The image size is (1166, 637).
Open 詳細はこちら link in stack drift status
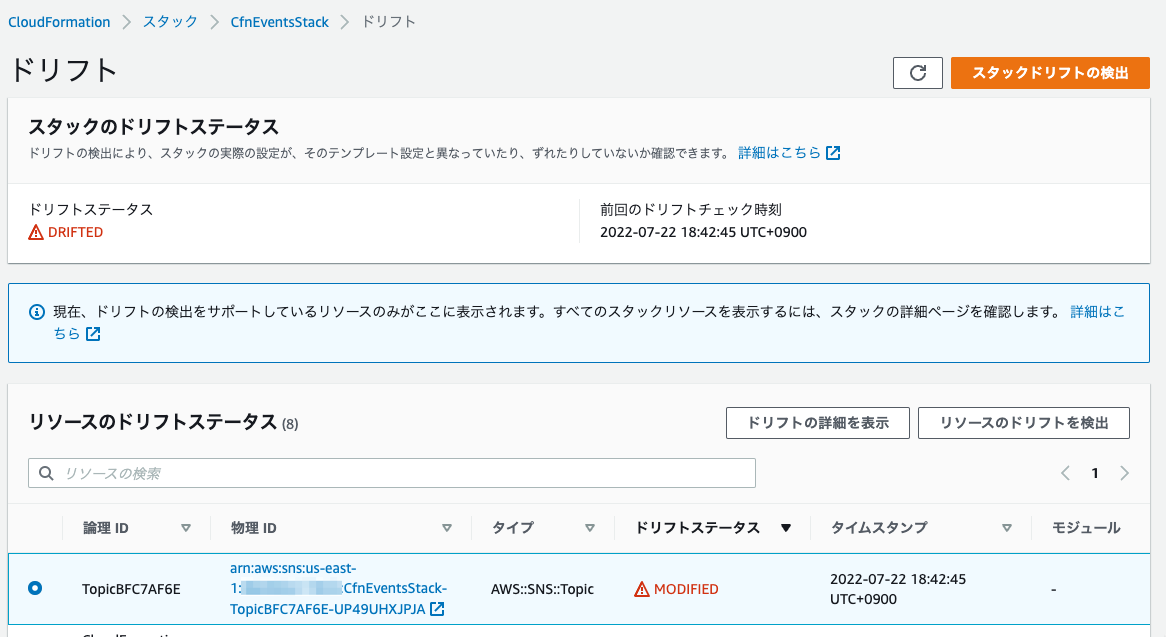779,152
